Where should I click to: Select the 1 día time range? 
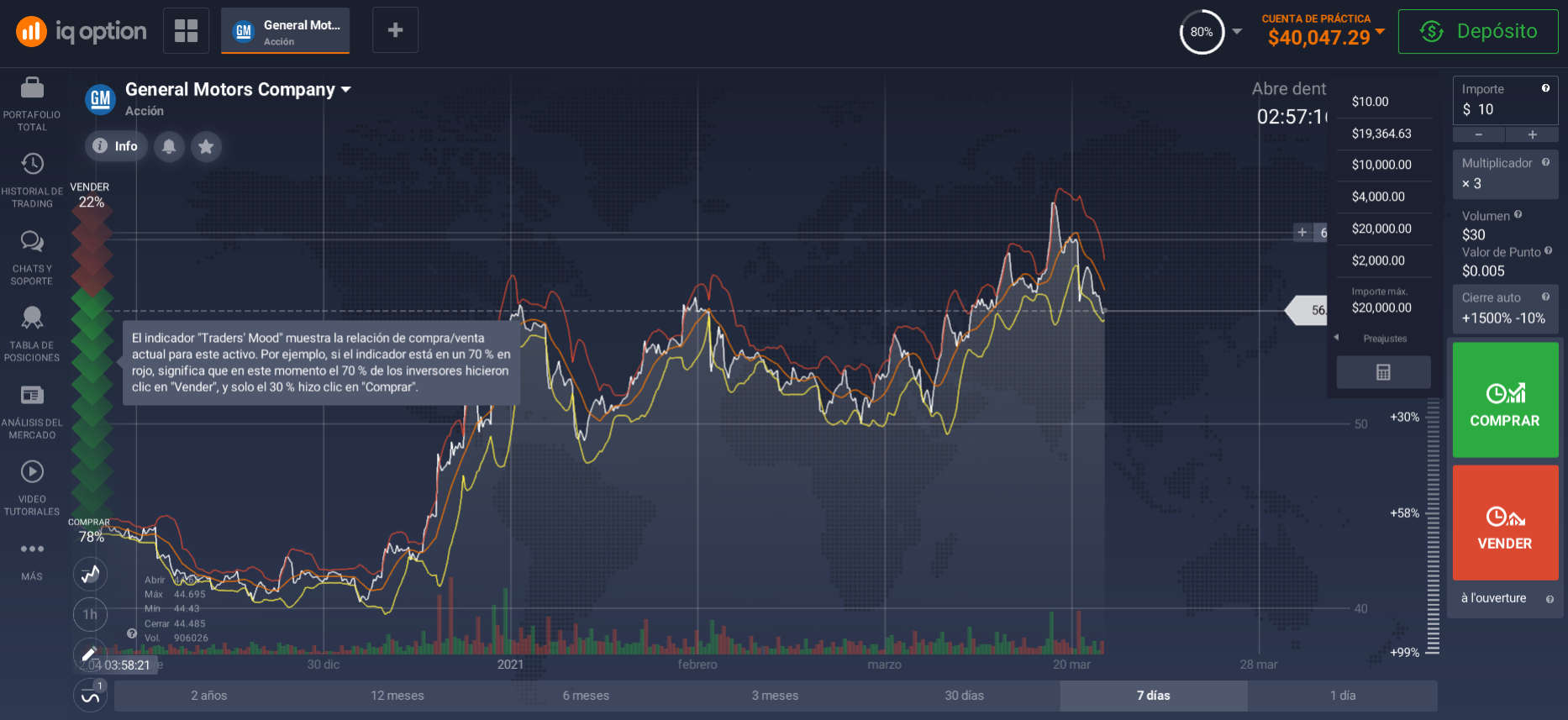pos(1342,696)
